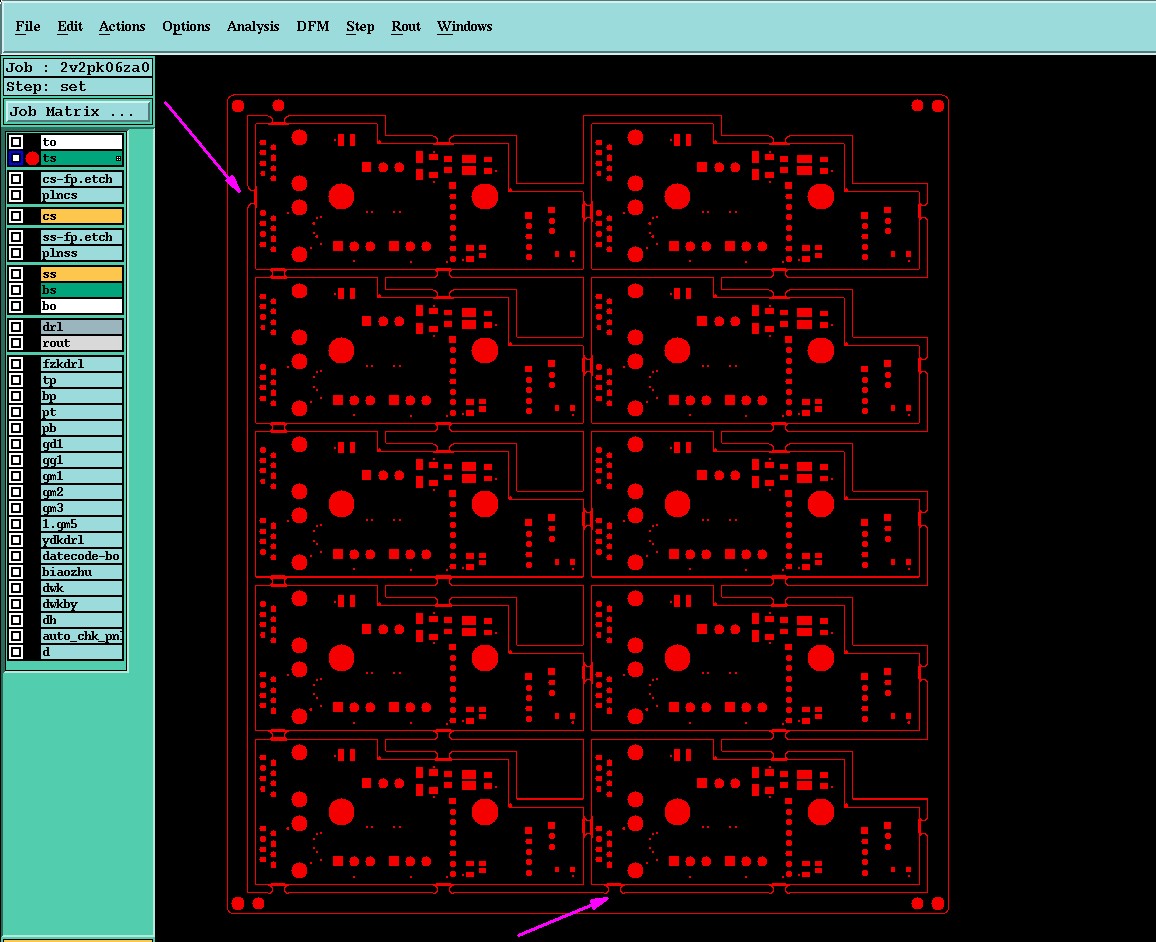Toggle checkbox for datecode-bo layer
The width and height of the screenshot is (1156, 942).
[x=16, y=556]
